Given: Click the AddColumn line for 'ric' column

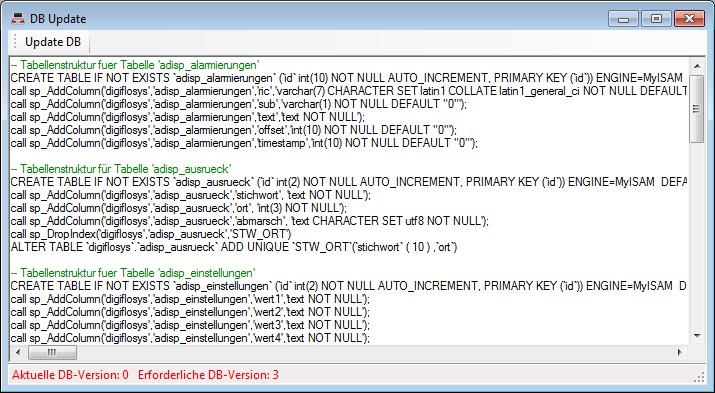Looking at the screenshot, I should pyautogui.click(x=349, y=91).
